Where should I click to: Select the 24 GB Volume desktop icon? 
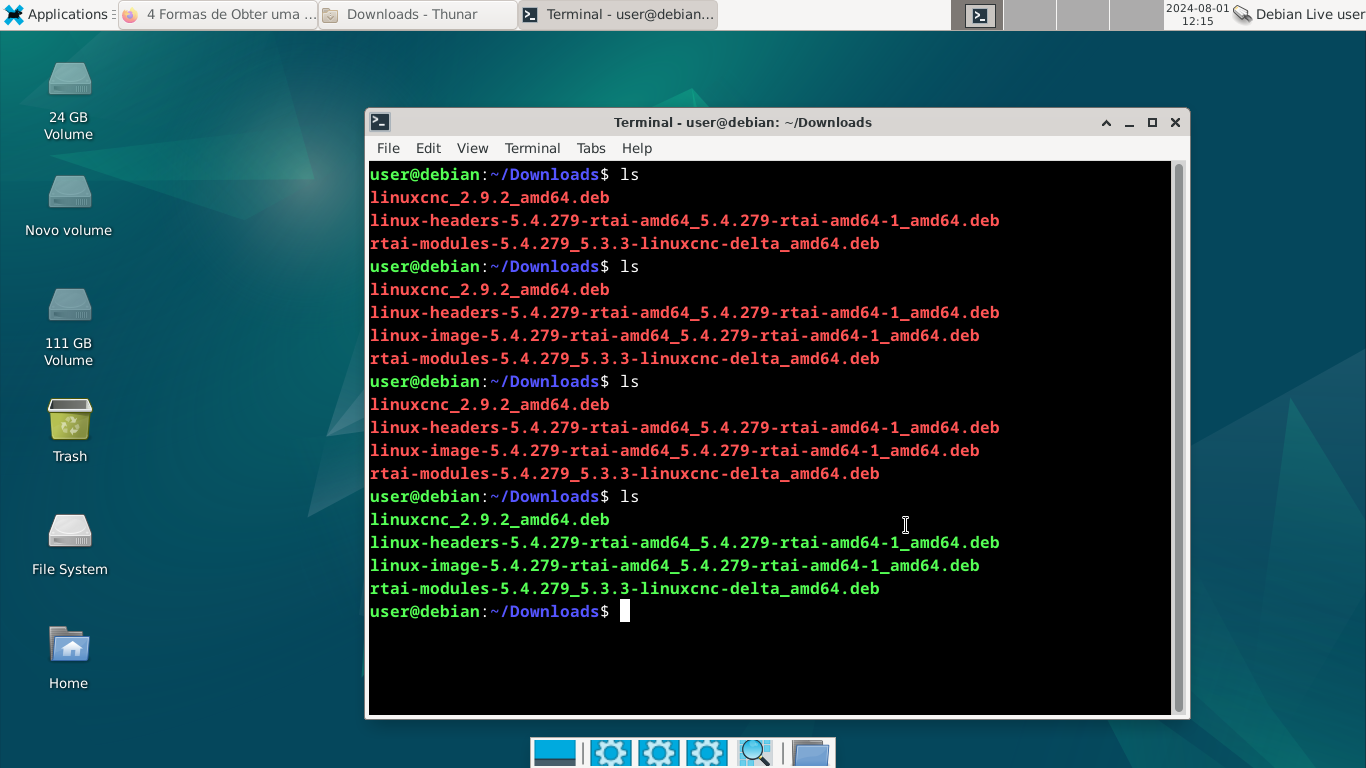(x=69, y=100)
